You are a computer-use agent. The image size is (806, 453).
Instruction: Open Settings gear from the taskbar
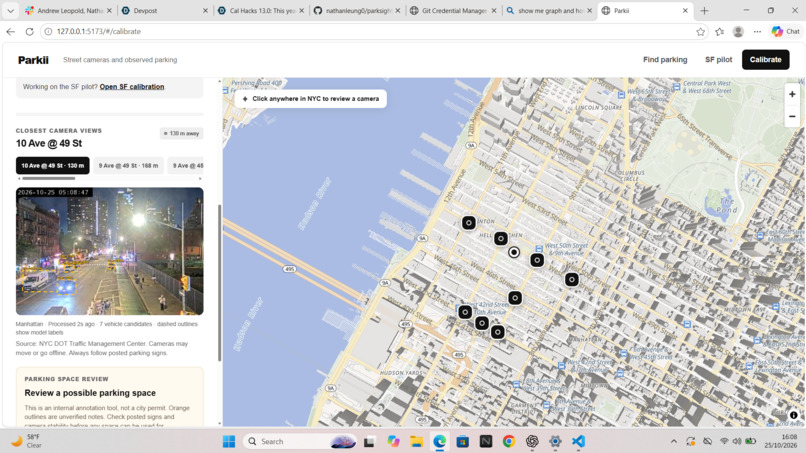click(555, 441)
